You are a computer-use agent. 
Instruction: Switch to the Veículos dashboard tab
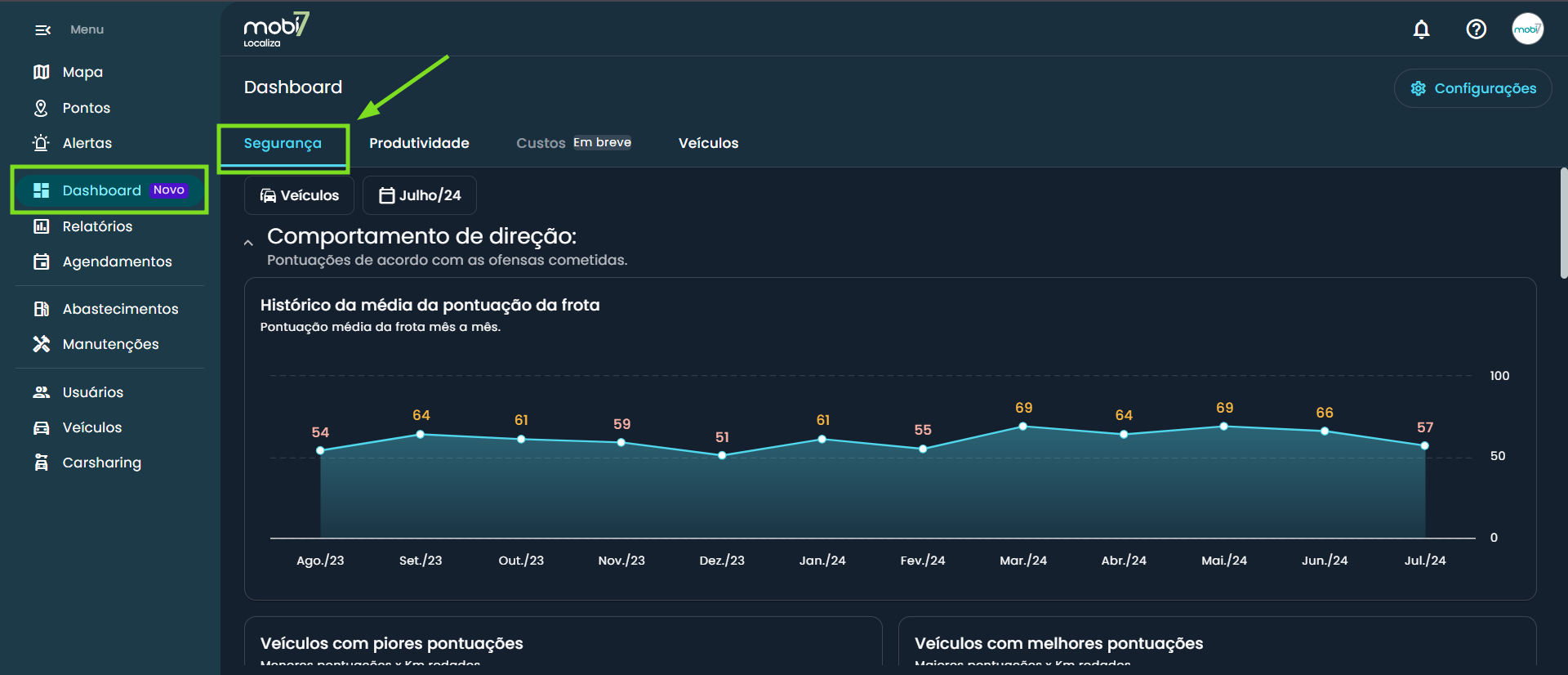[x=708, y=143]
